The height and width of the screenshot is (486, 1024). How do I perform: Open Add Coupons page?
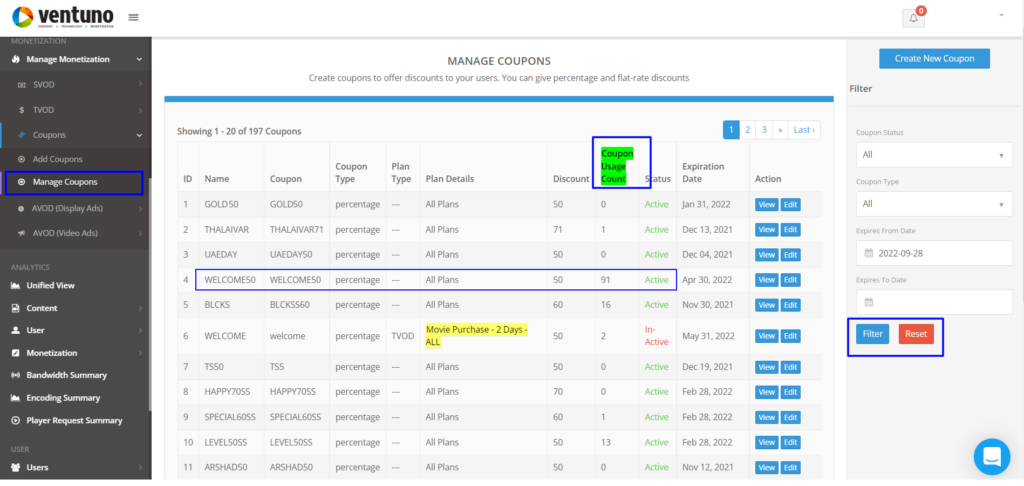57,159
